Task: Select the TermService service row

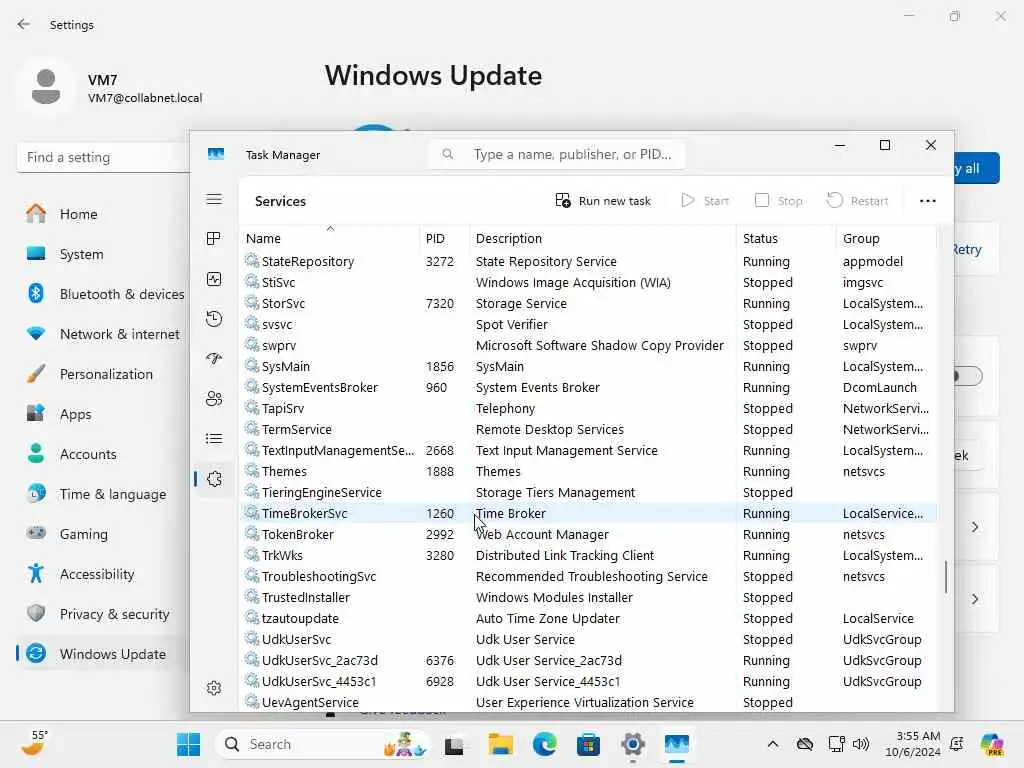Action: click(x=588, y=430)
